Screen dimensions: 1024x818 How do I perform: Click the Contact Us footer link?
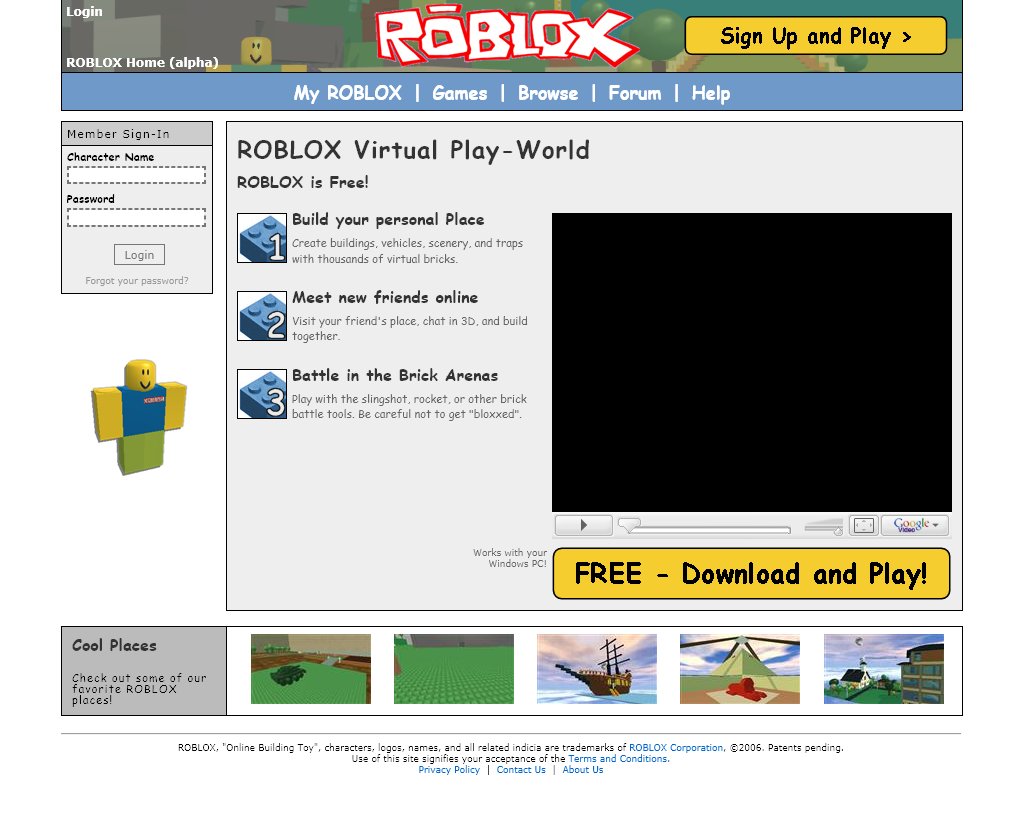[520, 770]
